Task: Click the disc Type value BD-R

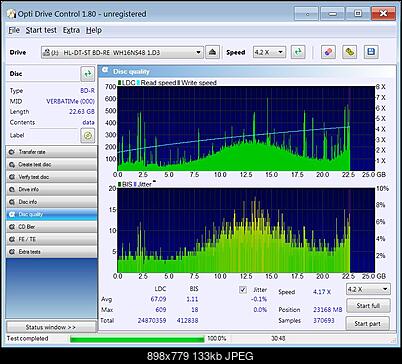Action: coord(87,91)
